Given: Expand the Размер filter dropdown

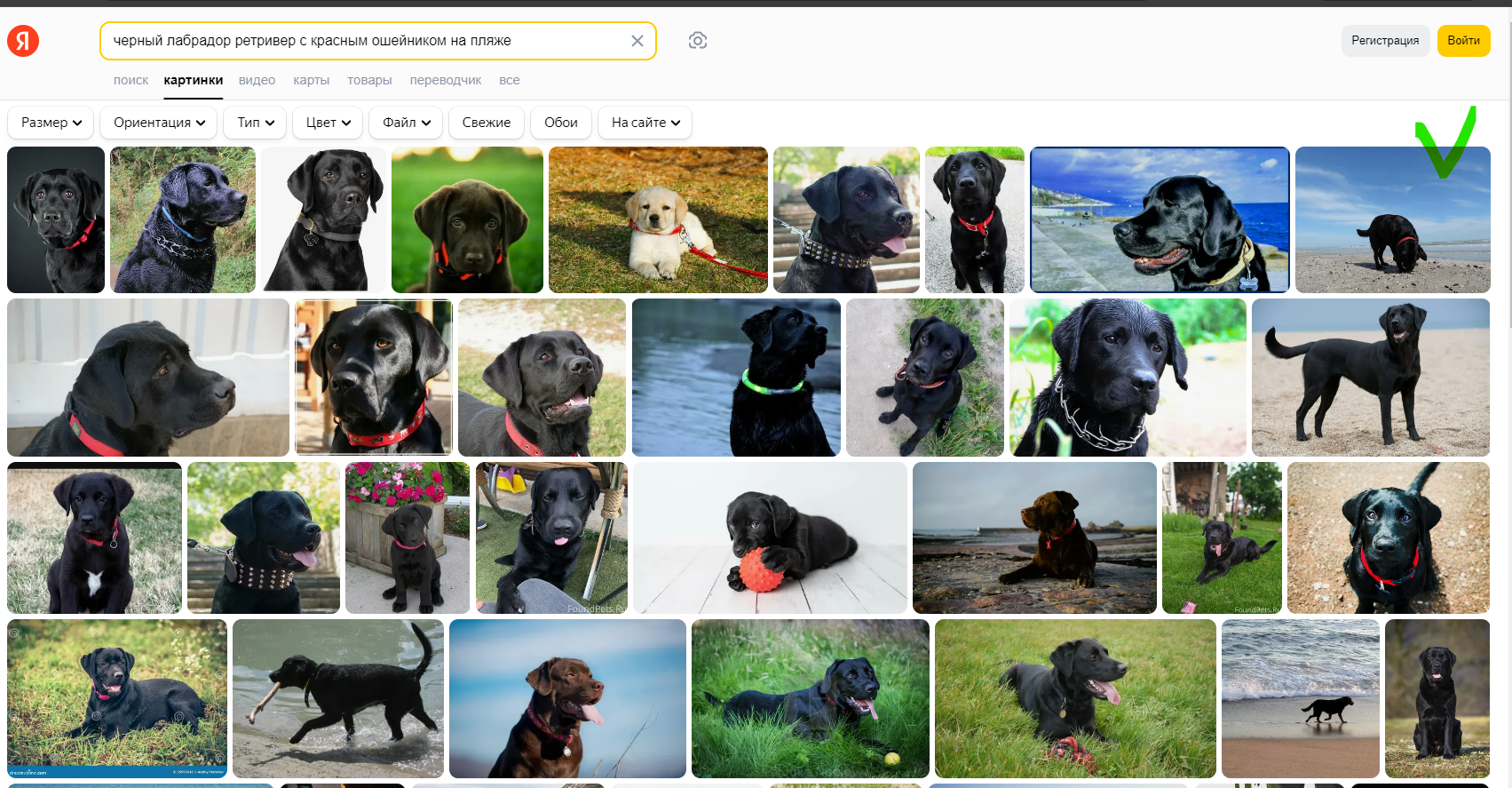Looking at the screenshot, I should tap(51, 123).
